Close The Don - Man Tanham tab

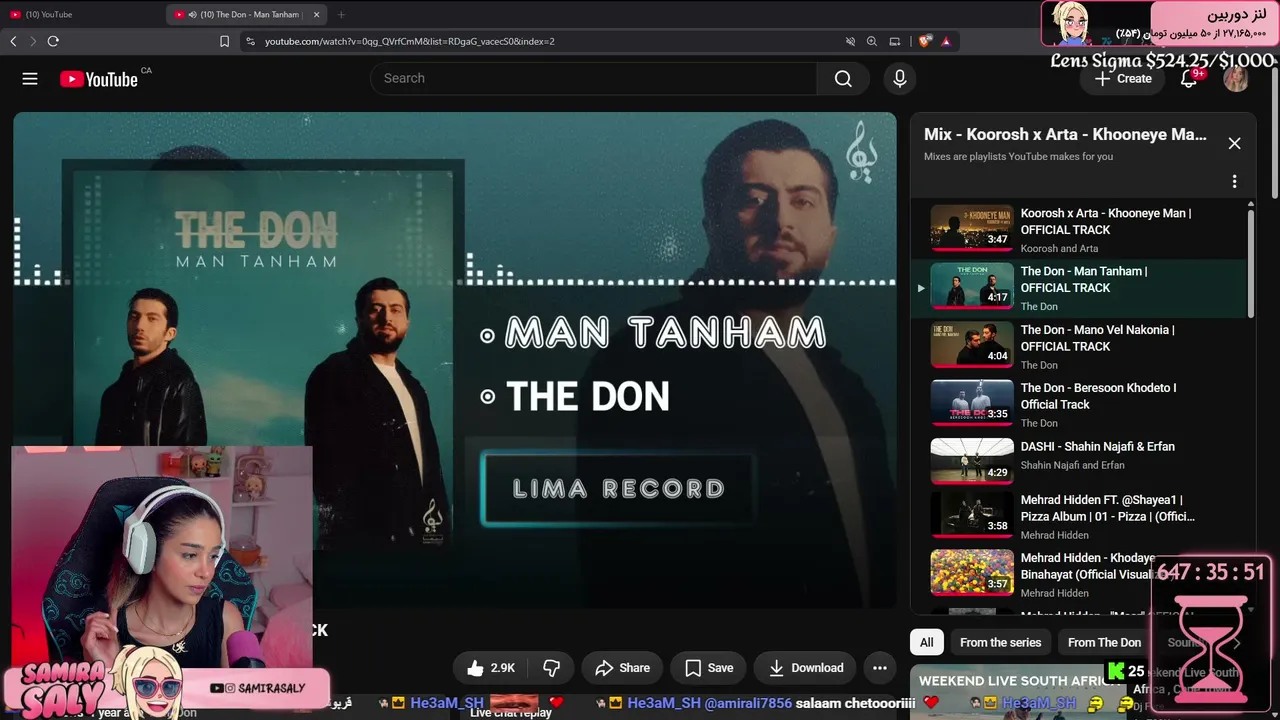tap(316, 14)
